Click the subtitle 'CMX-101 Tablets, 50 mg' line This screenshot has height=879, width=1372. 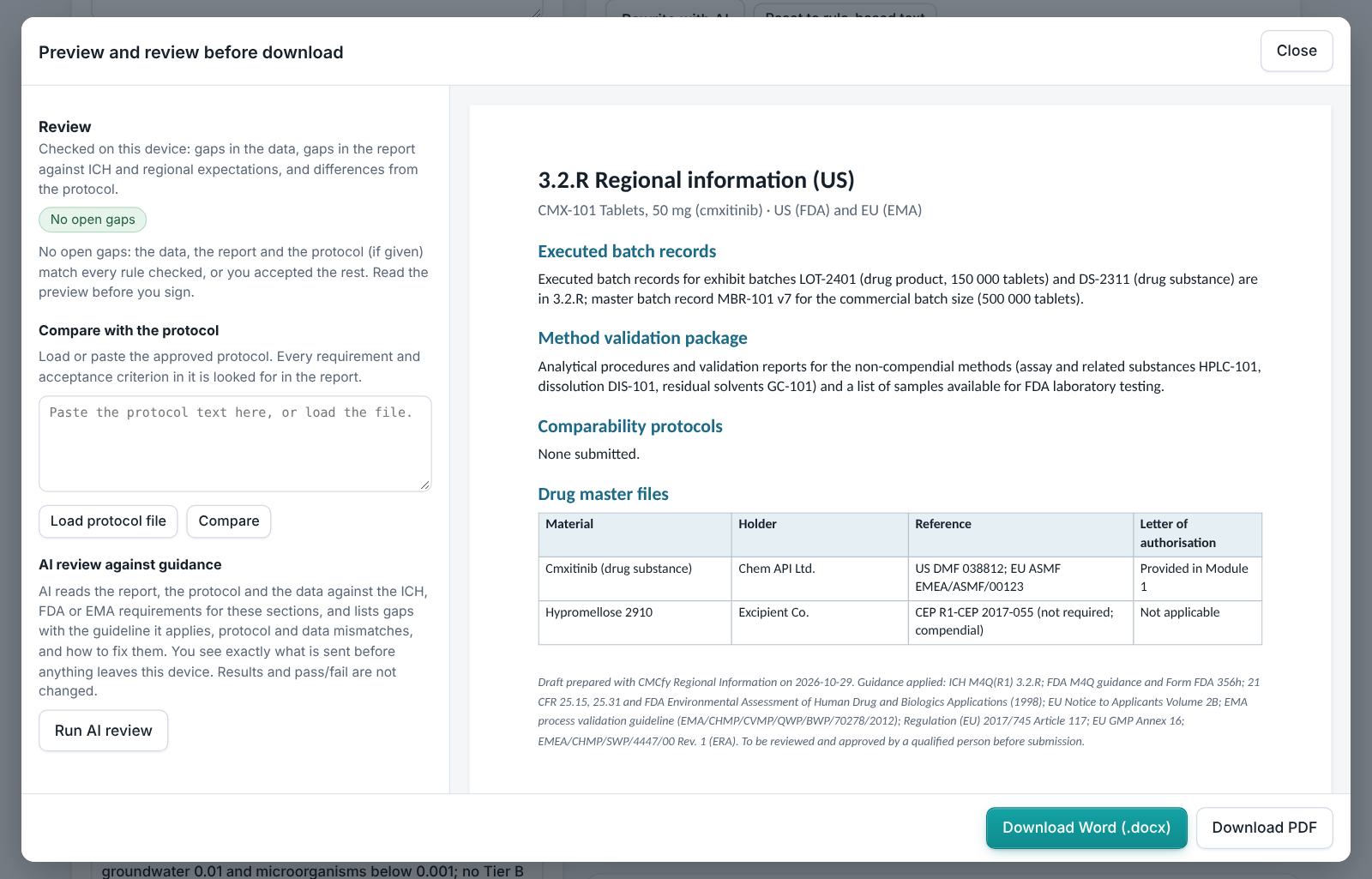[730, 210]
